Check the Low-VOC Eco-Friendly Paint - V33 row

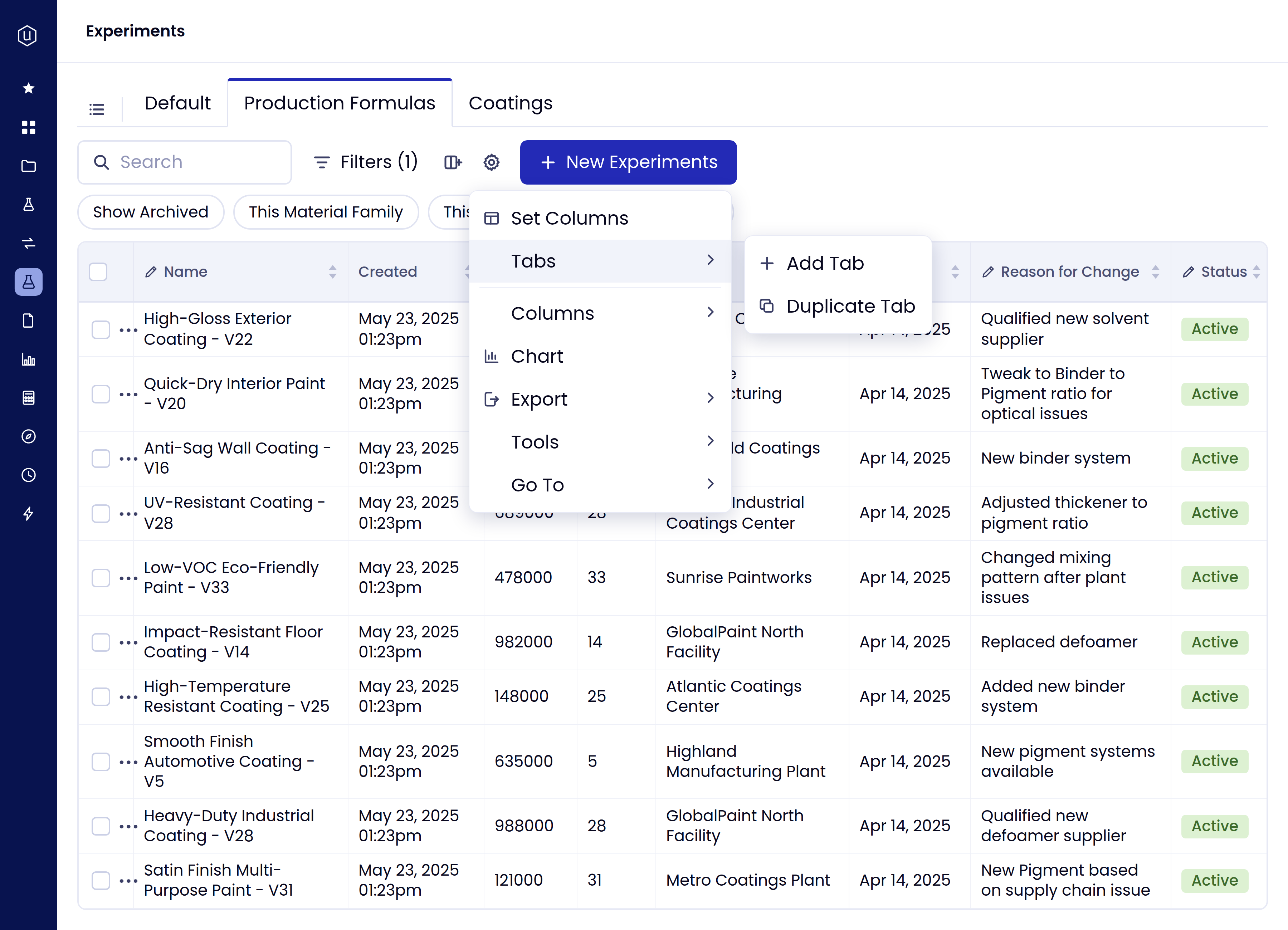101,577
